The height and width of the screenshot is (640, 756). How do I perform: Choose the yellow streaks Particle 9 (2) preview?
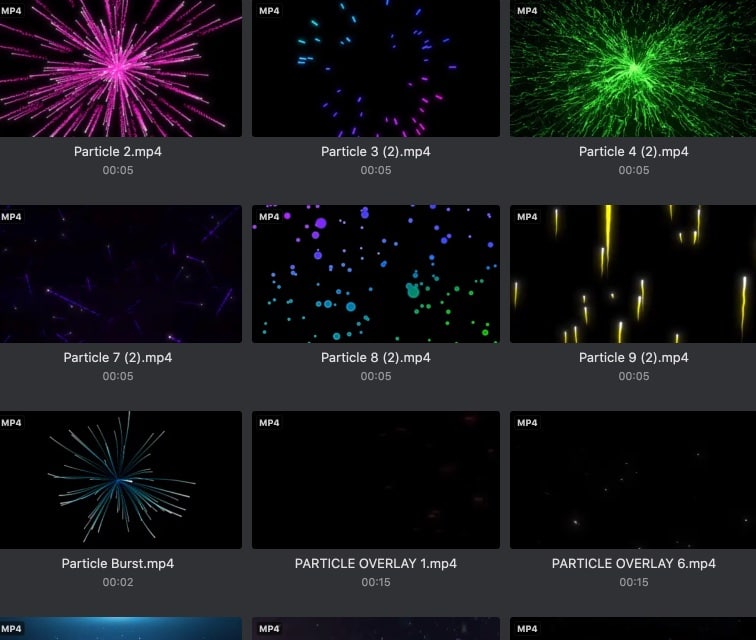[x=633, y=275]
